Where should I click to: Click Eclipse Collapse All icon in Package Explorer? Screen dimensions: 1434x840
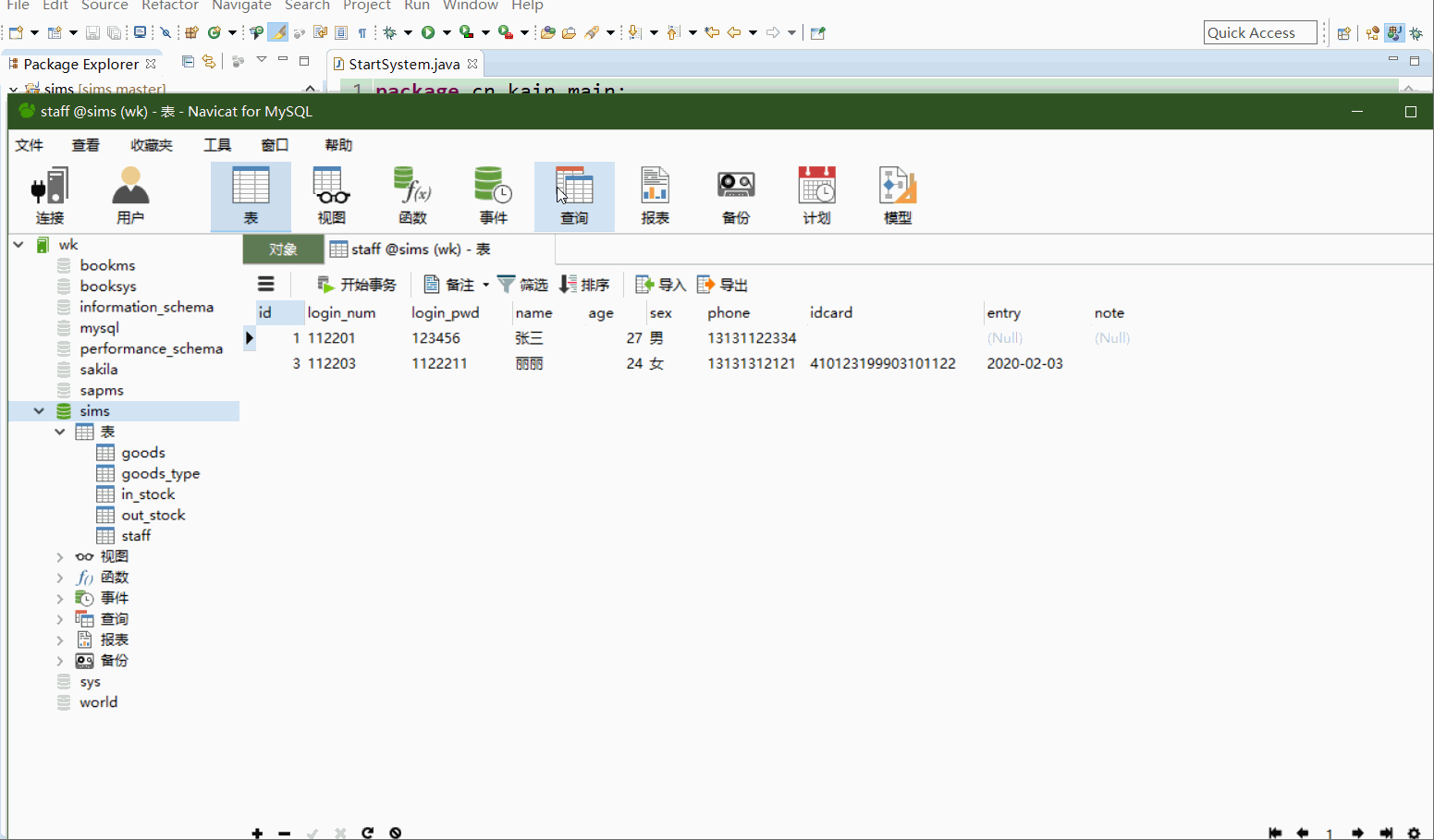[x=188, y=62]
